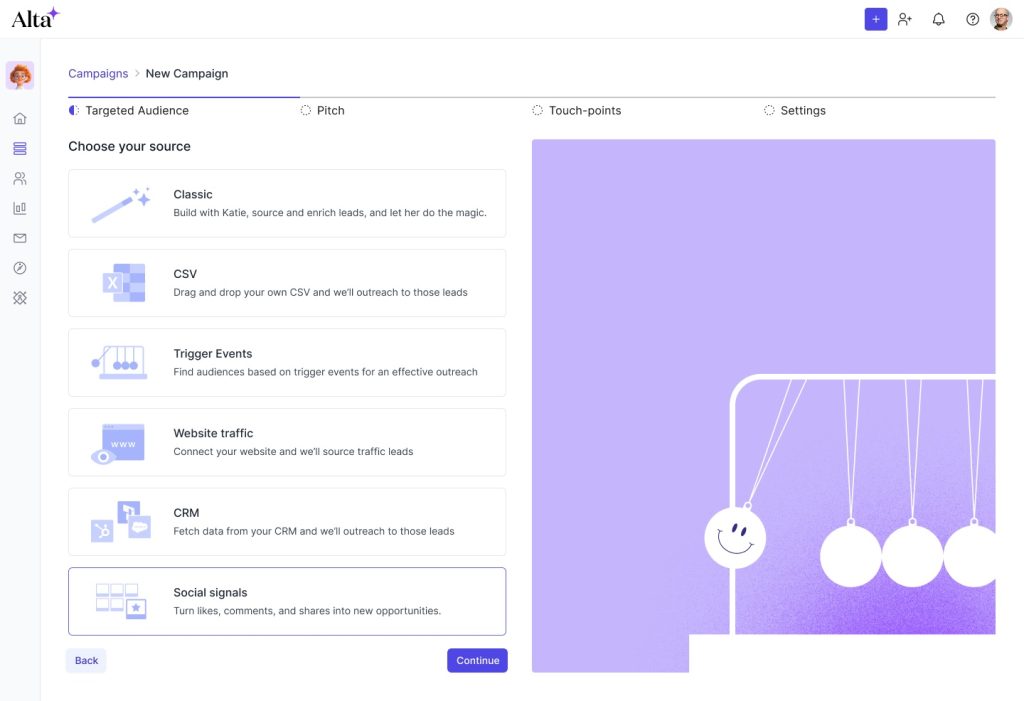1024x701 pixels.
Task: Click the Back button
Action: 86,660
